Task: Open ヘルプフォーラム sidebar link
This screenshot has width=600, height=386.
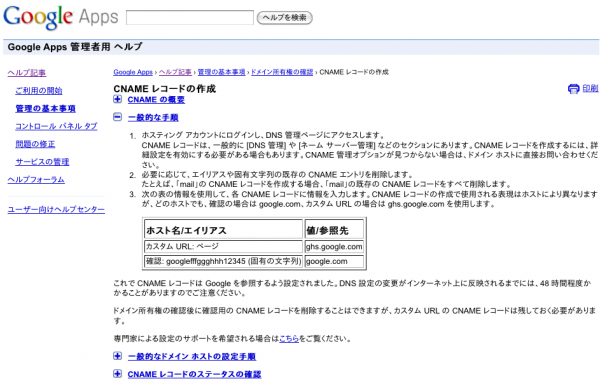Action: tap(36, 180)
